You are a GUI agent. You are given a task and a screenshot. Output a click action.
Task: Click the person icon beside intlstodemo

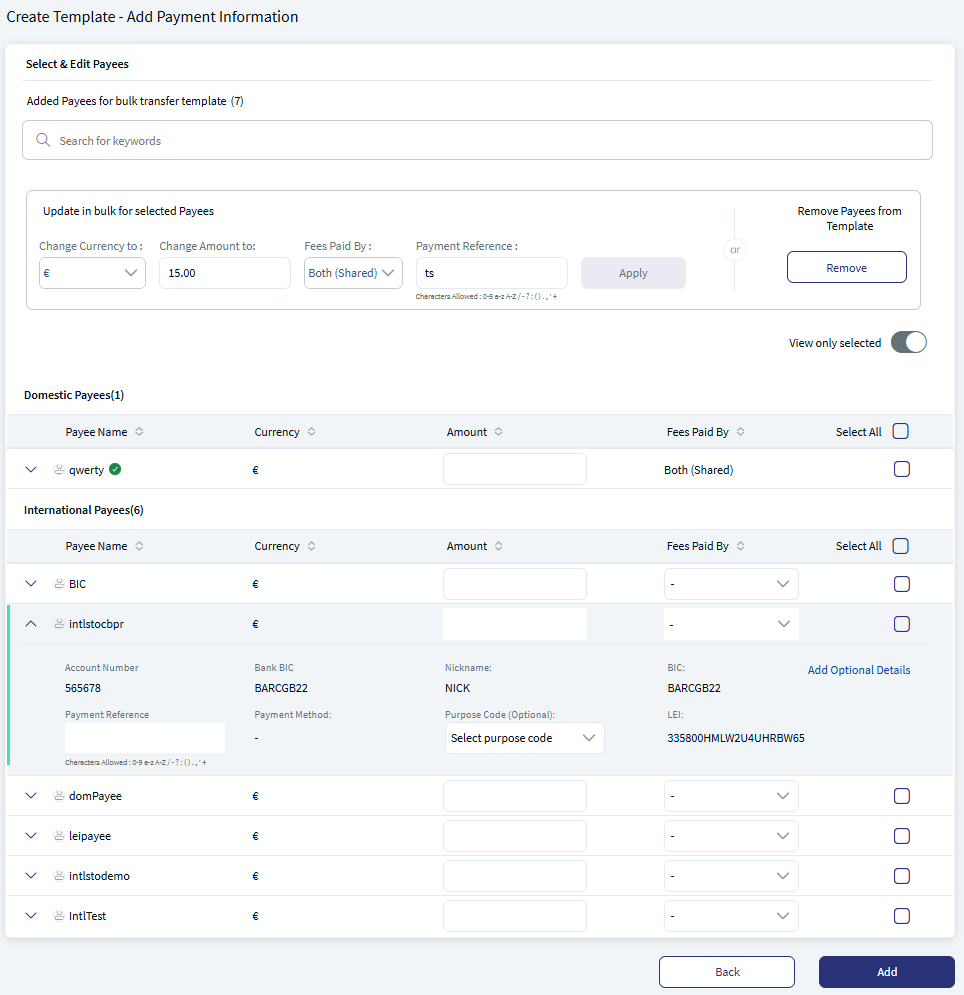point(59,876)
